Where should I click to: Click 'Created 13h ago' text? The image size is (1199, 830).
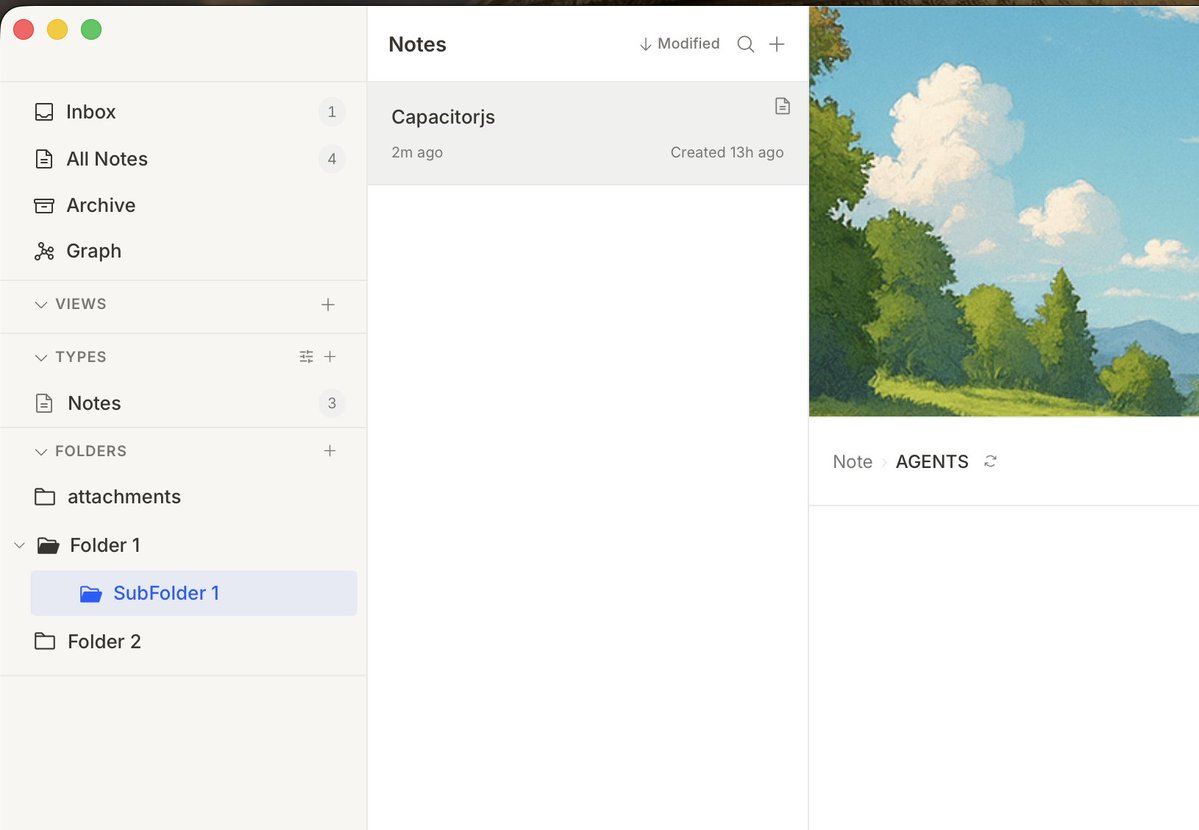pos(727,152)
